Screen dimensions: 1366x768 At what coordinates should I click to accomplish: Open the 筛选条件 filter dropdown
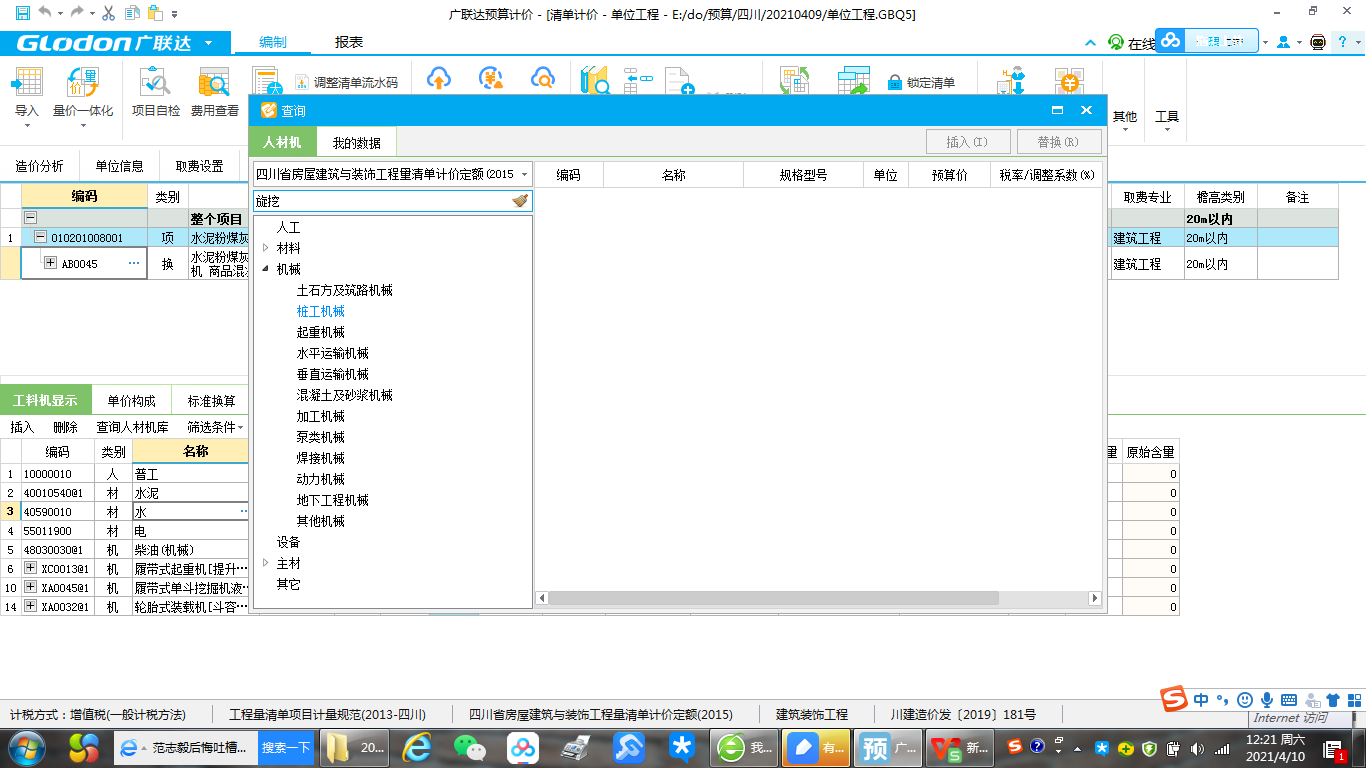click(x=215, y=427)
